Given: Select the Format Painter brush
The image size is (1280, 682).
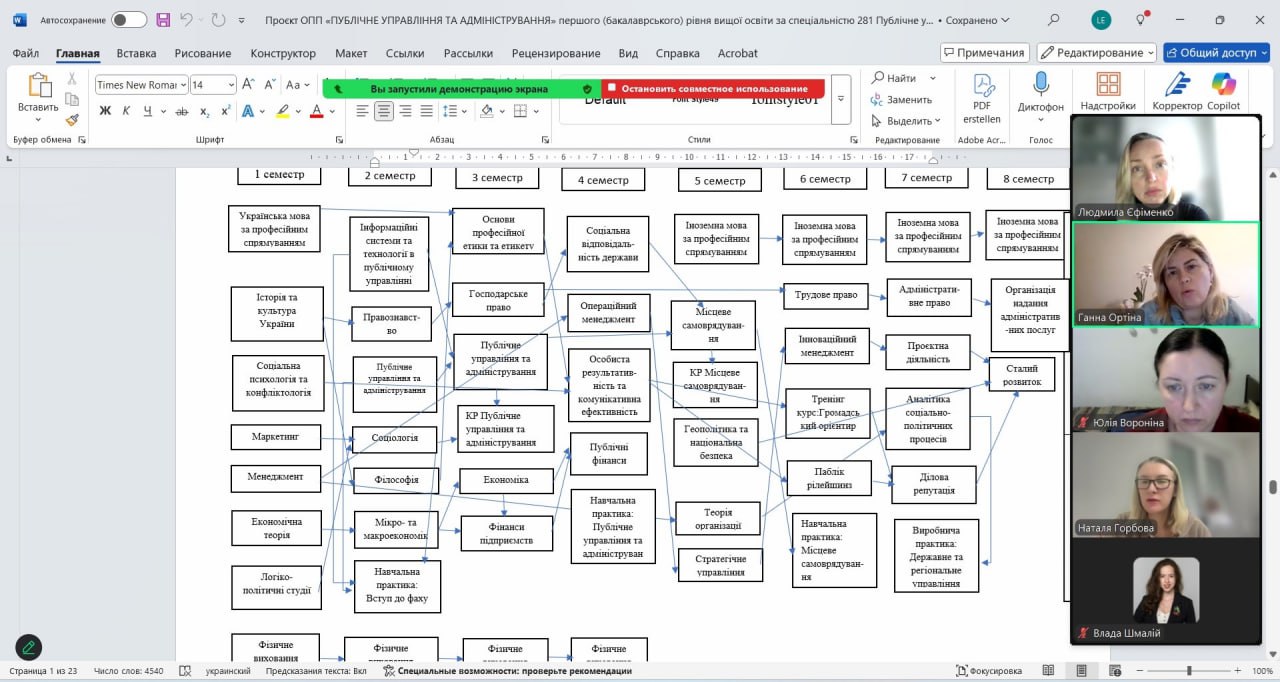Looking at the screenshot, I should point(72,119).
